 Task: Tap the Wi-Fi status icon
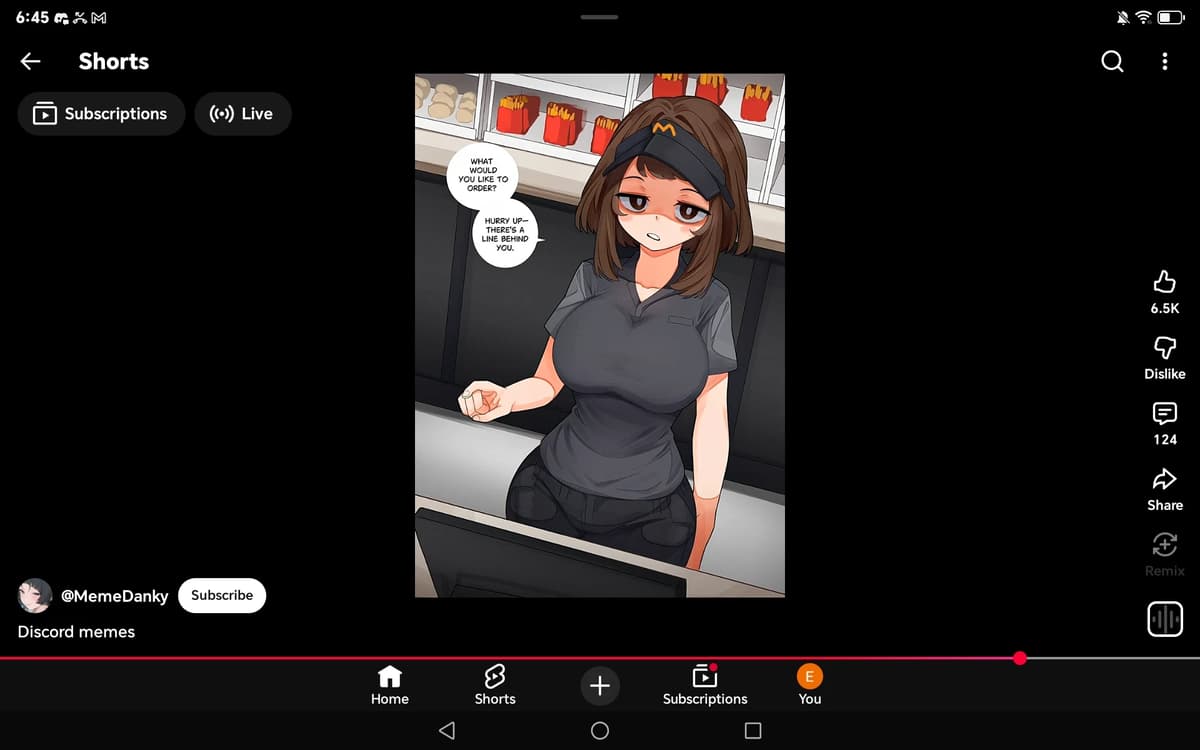pos(1144,18)
